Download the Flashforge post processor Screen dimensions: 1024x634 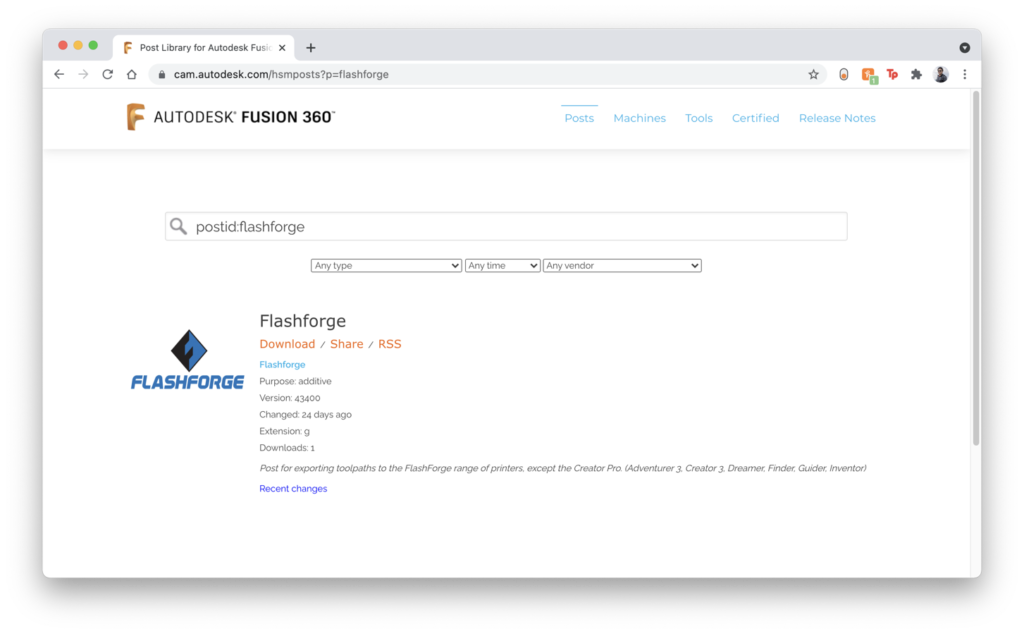pyautogui.click(x=287, y=343)
